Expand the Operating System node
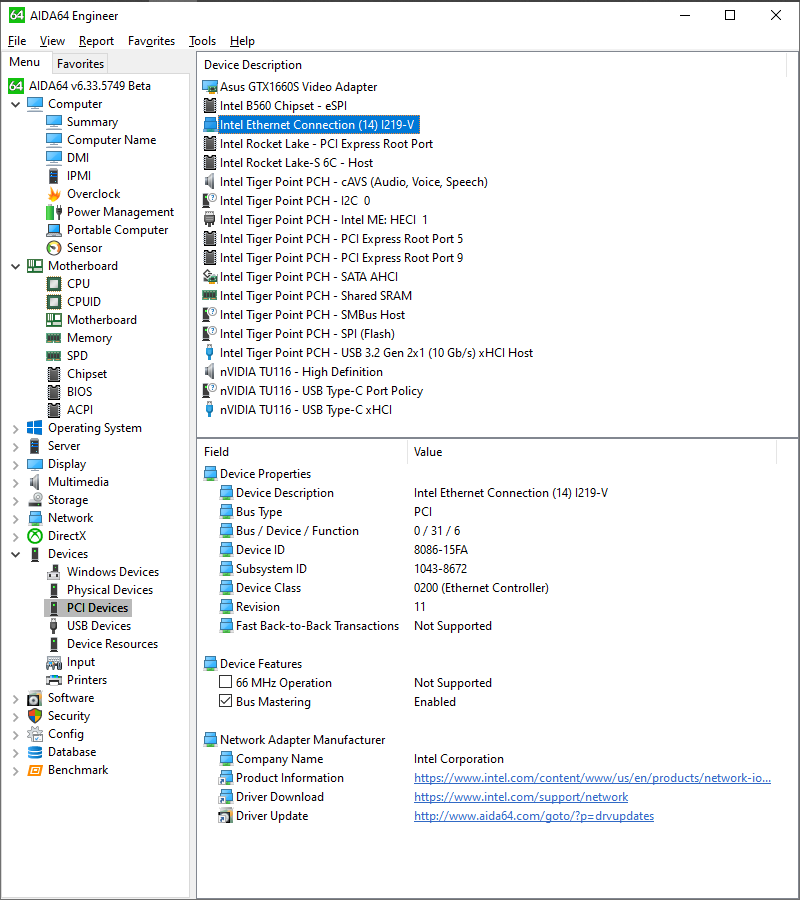The image size is (800, 900). (x=16, y=429)
